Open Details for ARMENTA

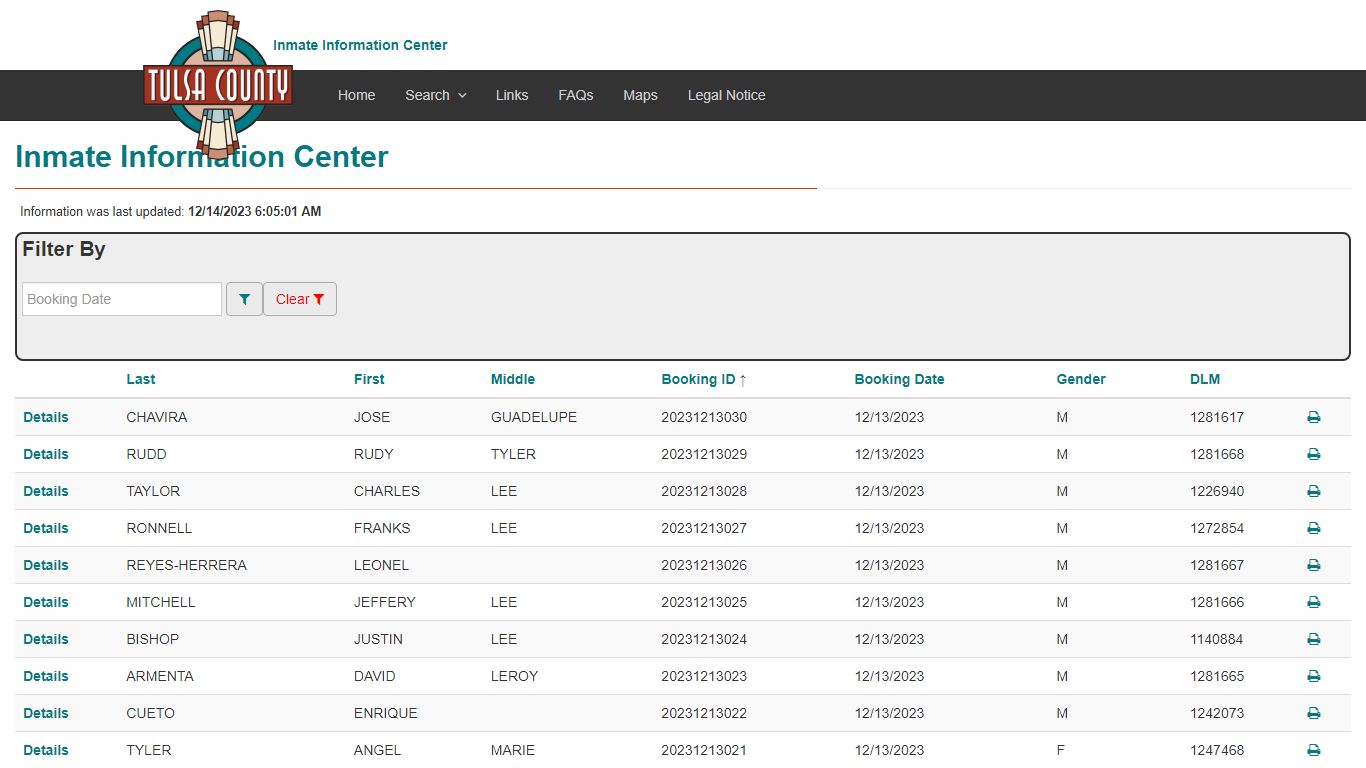pos(46,676)
